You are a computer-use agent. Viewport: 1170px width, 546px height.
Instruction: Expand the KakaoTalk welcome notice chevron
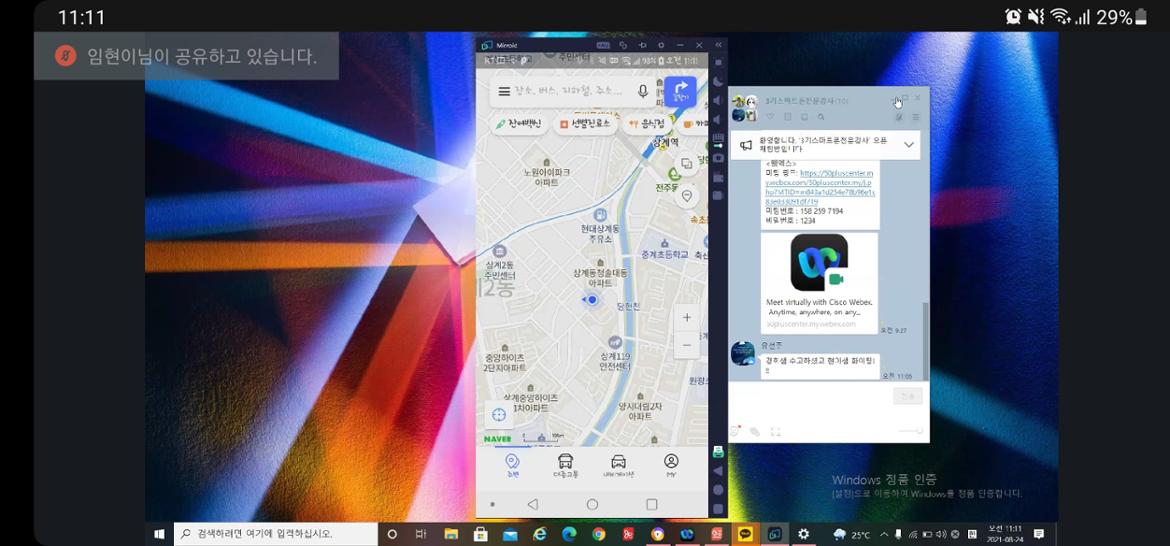point(909,145)
